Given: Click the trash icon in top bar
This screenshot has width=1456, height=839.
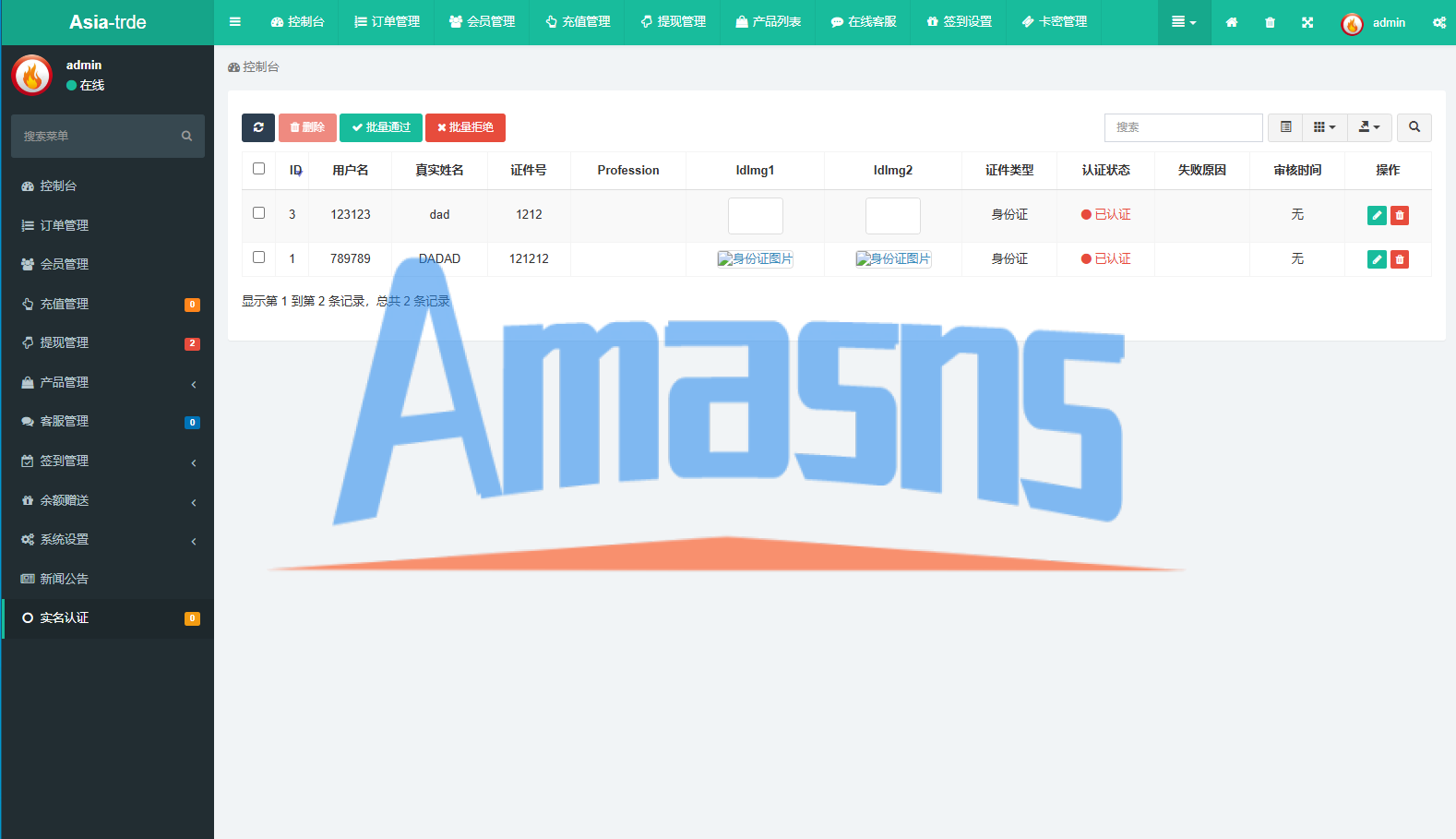Looking at the screenshot, I should tap(1270, 22).
